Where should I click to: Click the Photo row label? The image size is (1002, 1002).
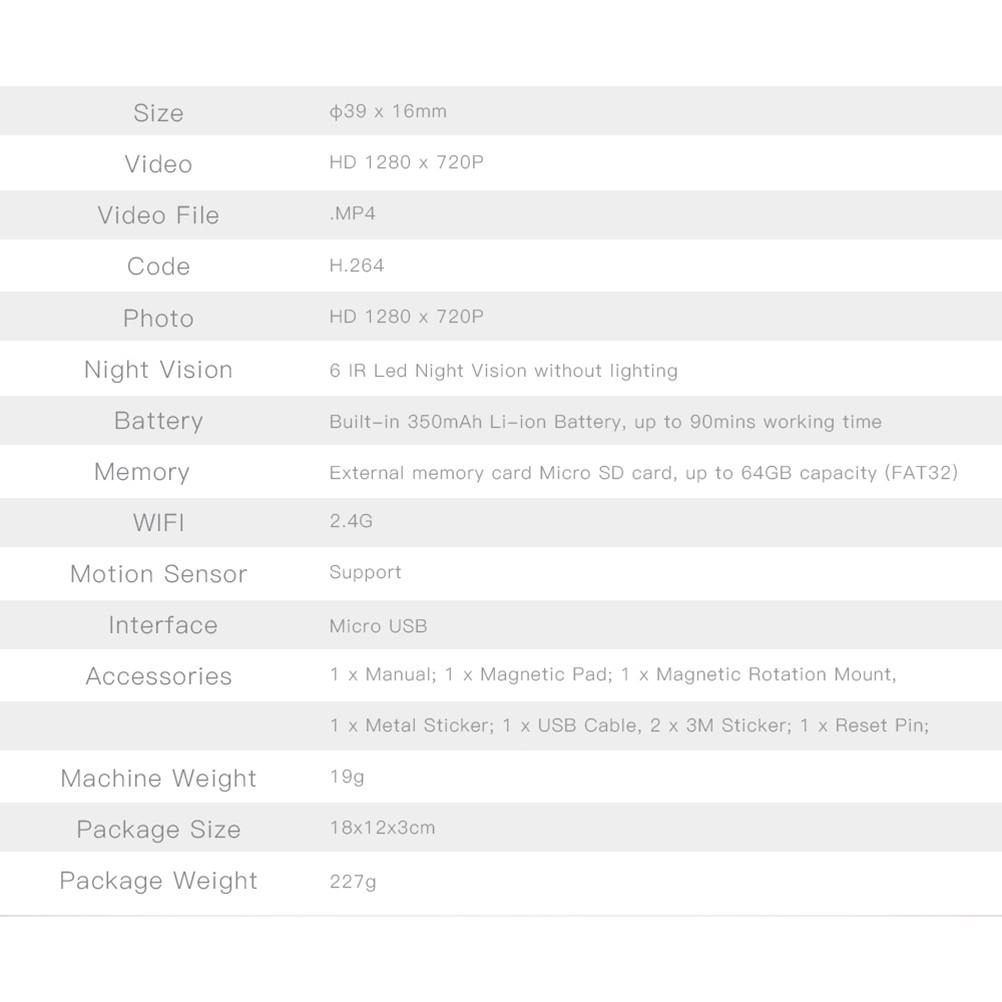pos(158,318)
